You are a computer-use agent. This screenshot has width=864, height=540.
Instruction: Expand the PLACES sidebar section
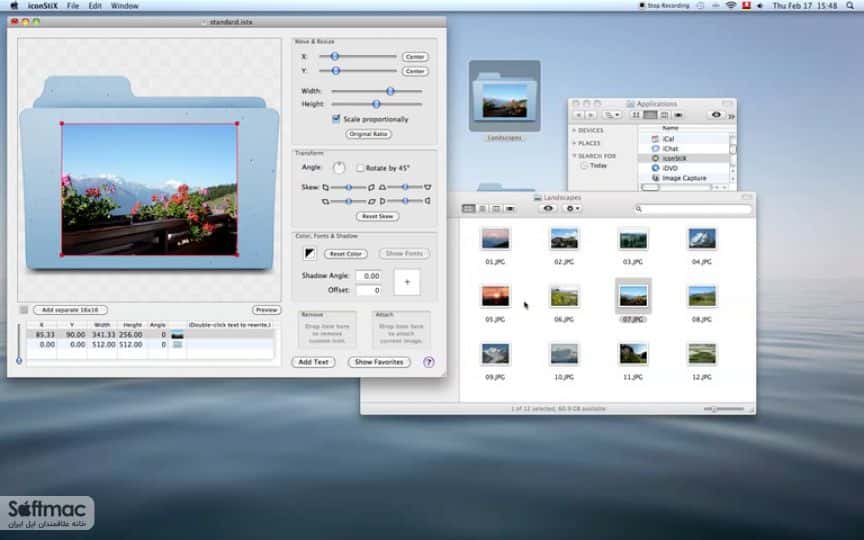point(574,143)
